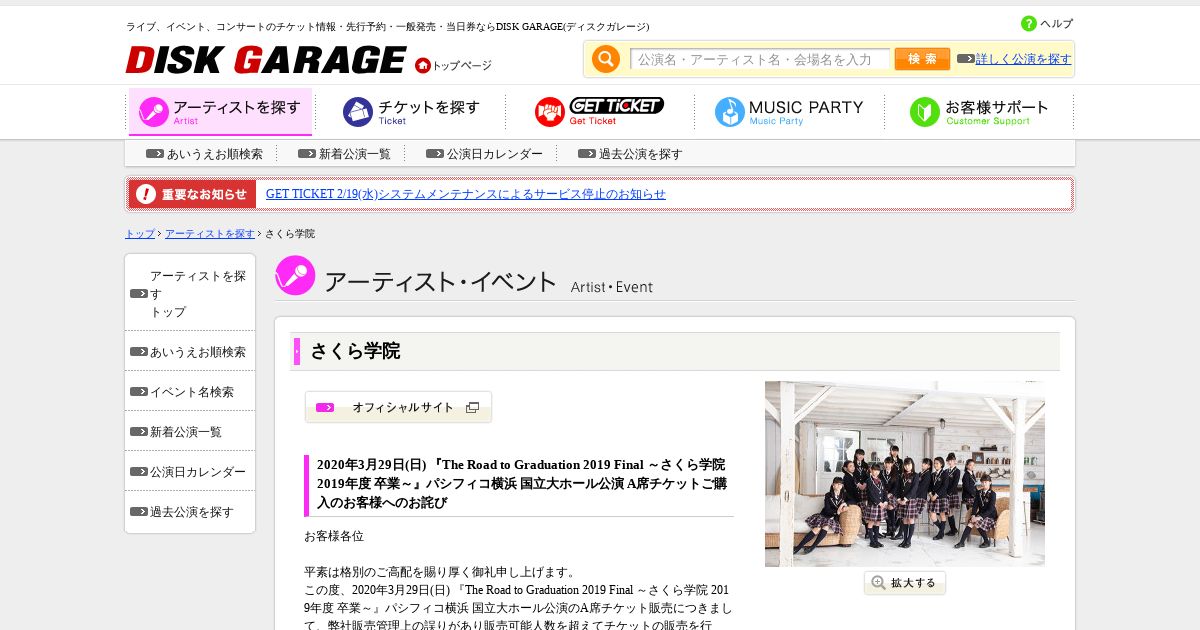Open sidebar item 新着公演一覧

(x=190, y=431)
